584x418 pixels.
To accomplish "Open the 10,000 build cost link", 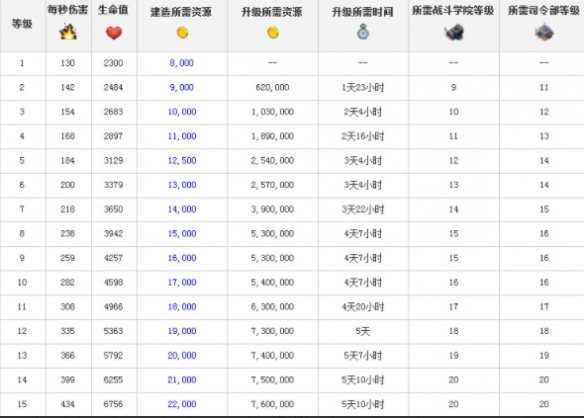I will (182, 112).
